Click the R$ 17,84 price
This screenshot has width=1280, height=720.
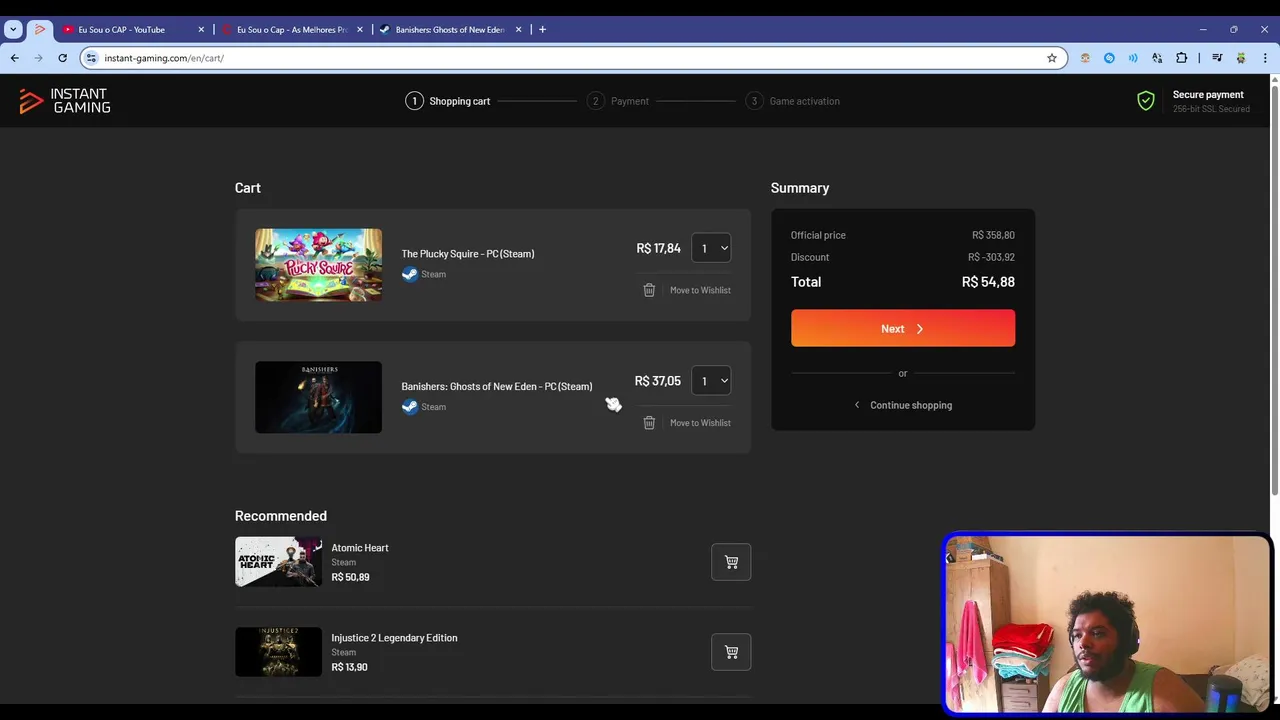(658, 248)
